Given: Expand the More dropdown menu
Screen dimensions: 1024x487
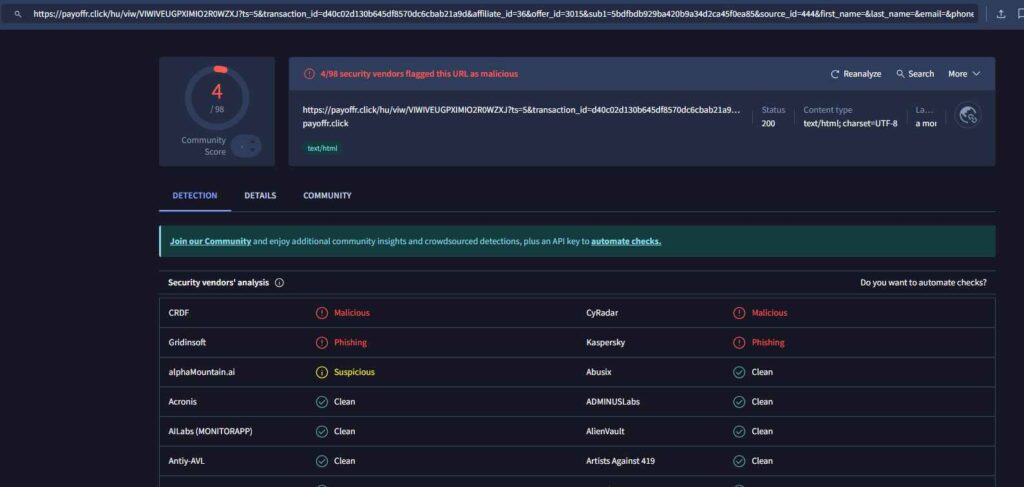Looking at the screenshot, I should (x=964, y=74).
